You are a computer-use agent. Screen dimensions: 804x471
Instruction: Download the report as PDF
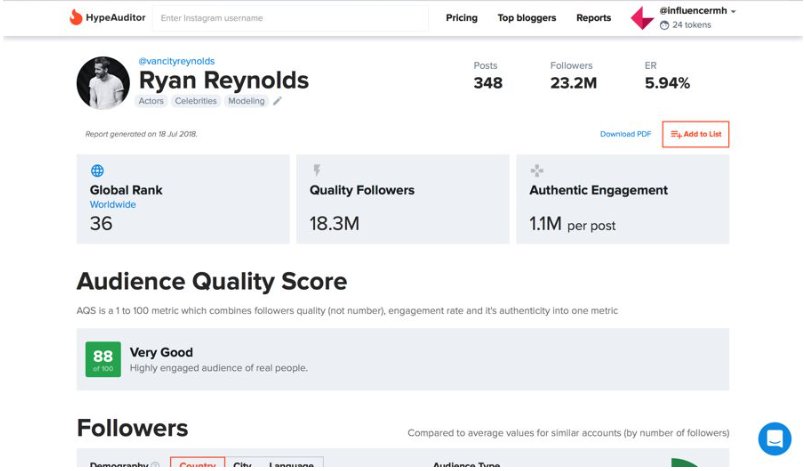click(626, 134)
